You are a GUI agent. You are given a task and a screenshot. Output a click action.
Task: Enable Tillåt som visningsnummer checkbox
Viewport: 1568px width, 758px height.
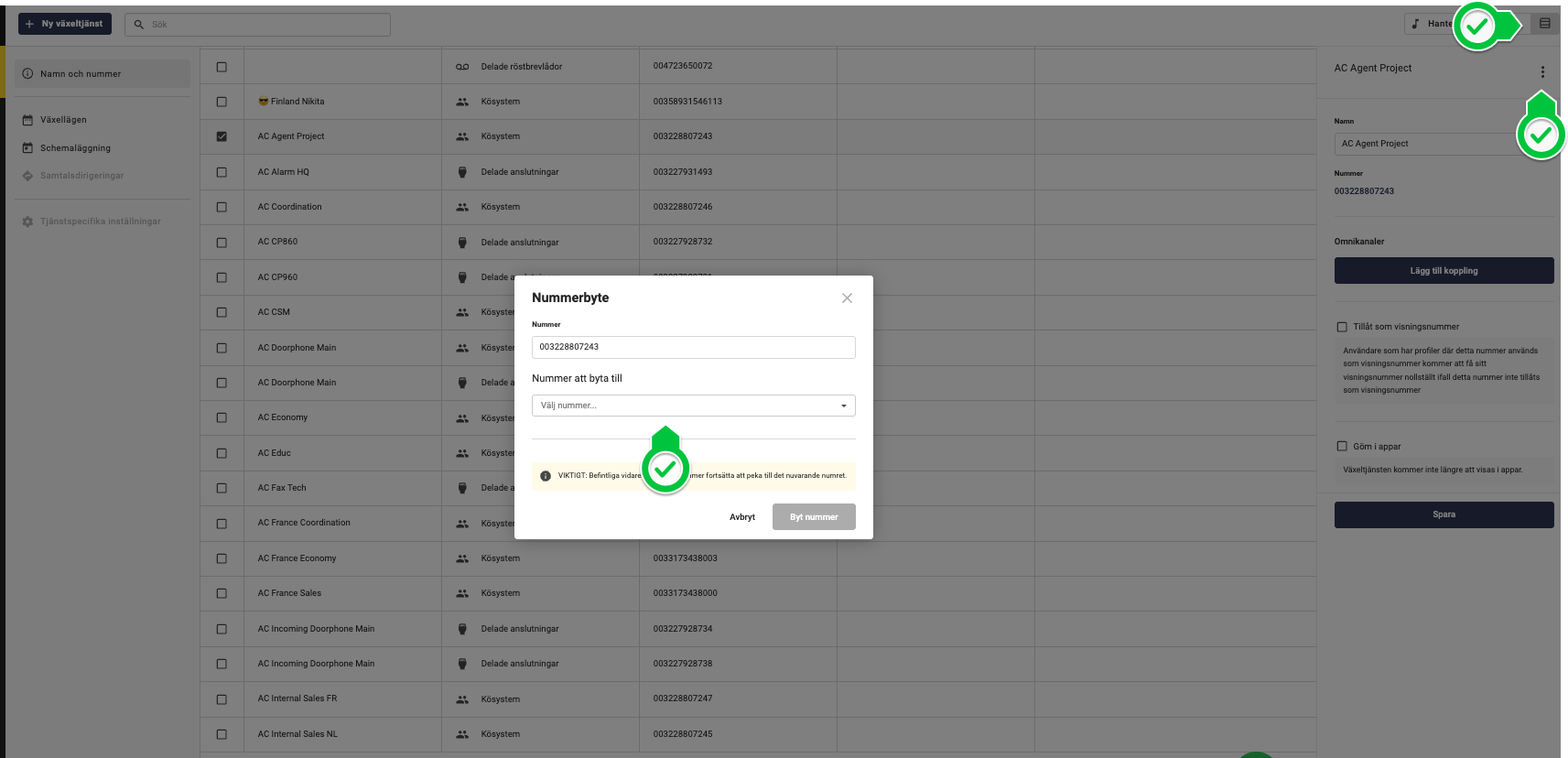point(1342,327)
